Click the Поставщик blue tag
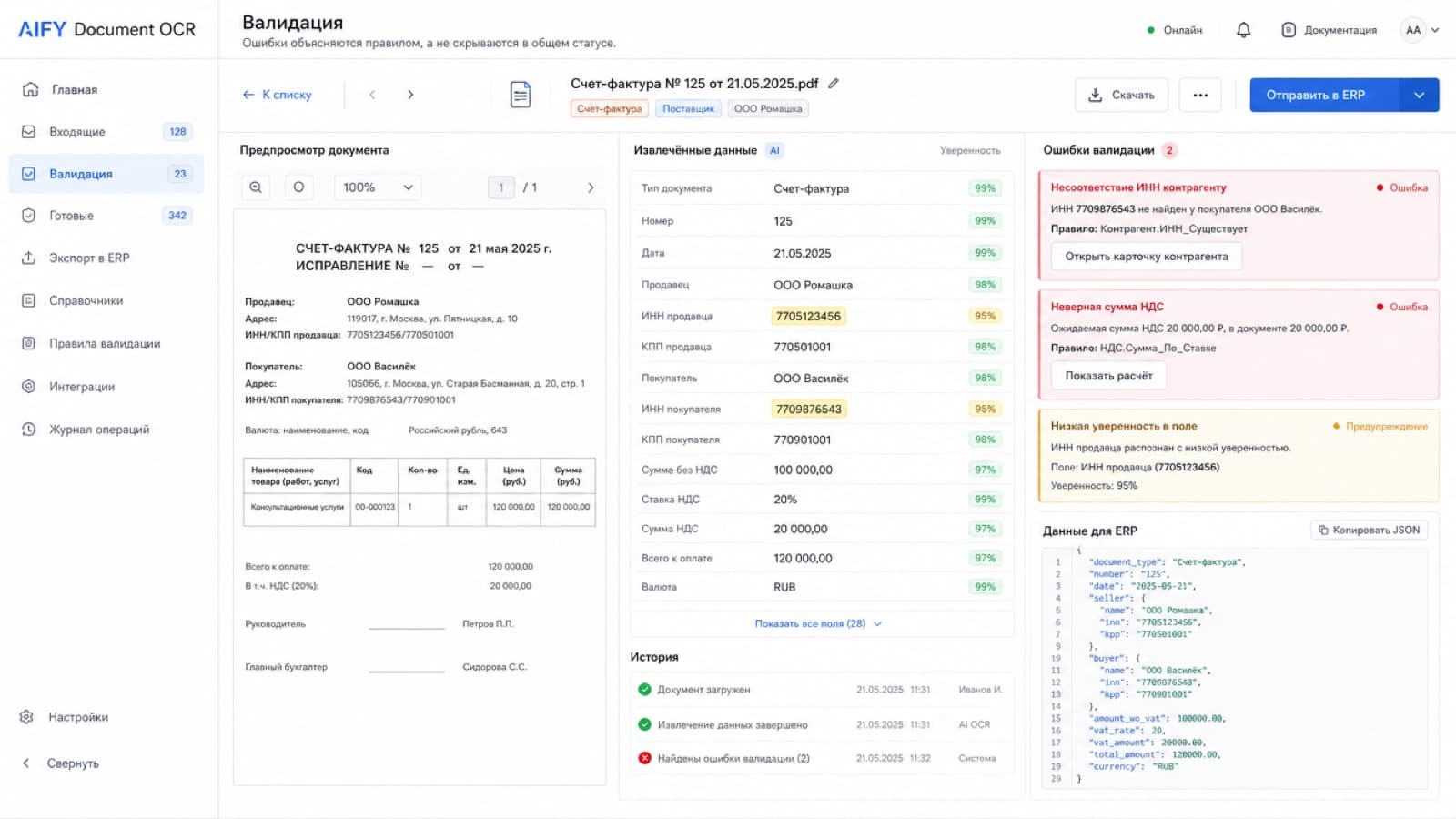 pyautogui.click(x=688, y=109)
